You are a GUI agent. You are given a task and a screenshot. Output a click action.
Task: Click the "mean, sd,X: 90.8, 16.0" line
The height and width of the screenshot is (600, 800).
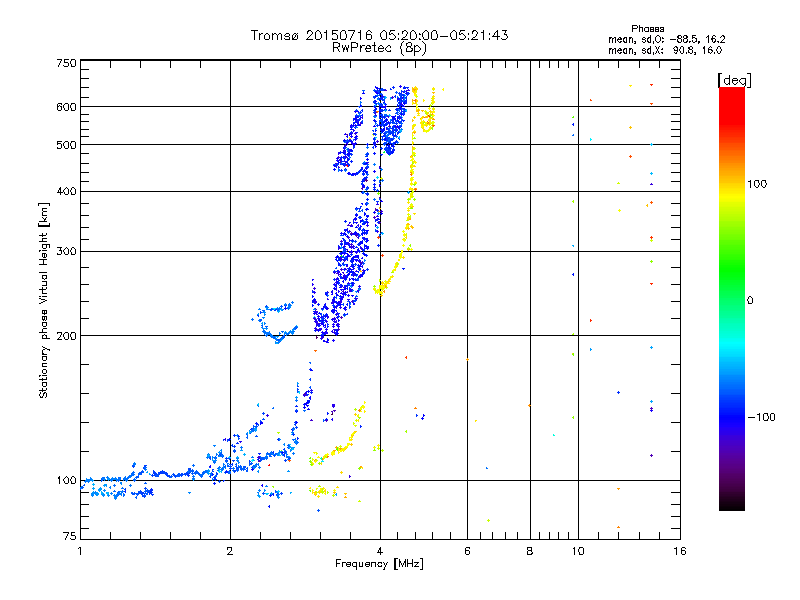[665, 50]
